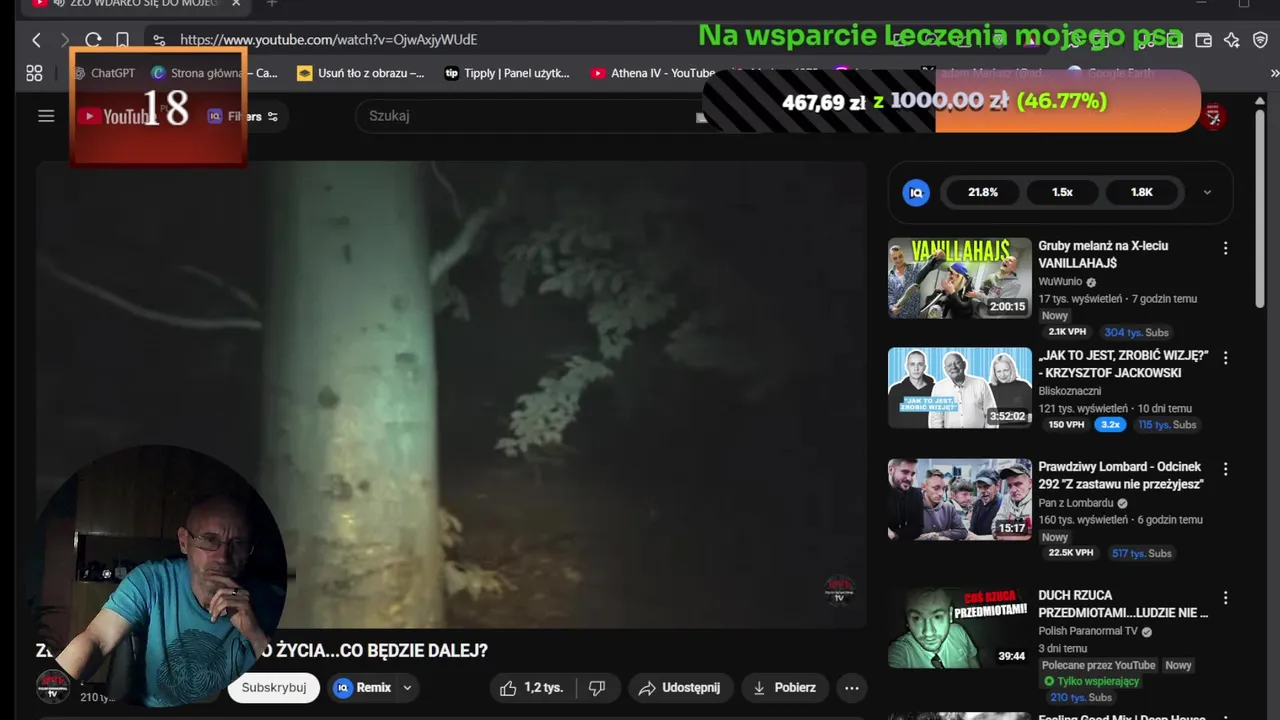The image size is (1280, 720).
Task: Click the 1.8K vidIQ stat pill
Action: [1142, 192]
